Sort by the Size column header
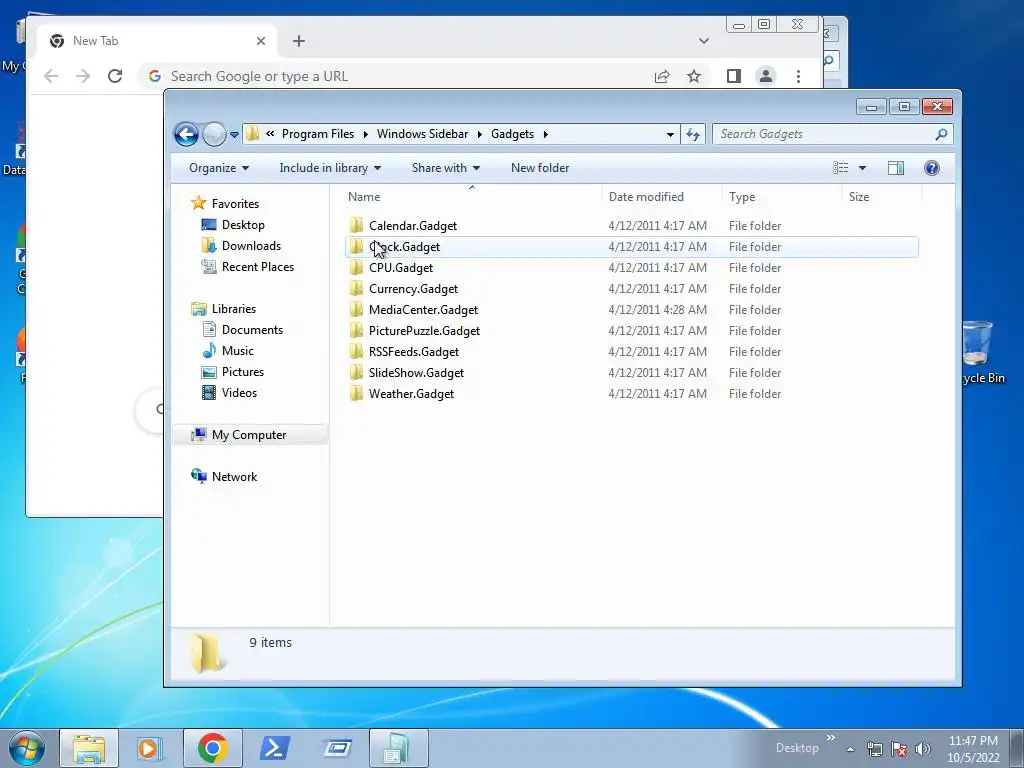The height and width of the screenshot is (768, 1024). 882,197
